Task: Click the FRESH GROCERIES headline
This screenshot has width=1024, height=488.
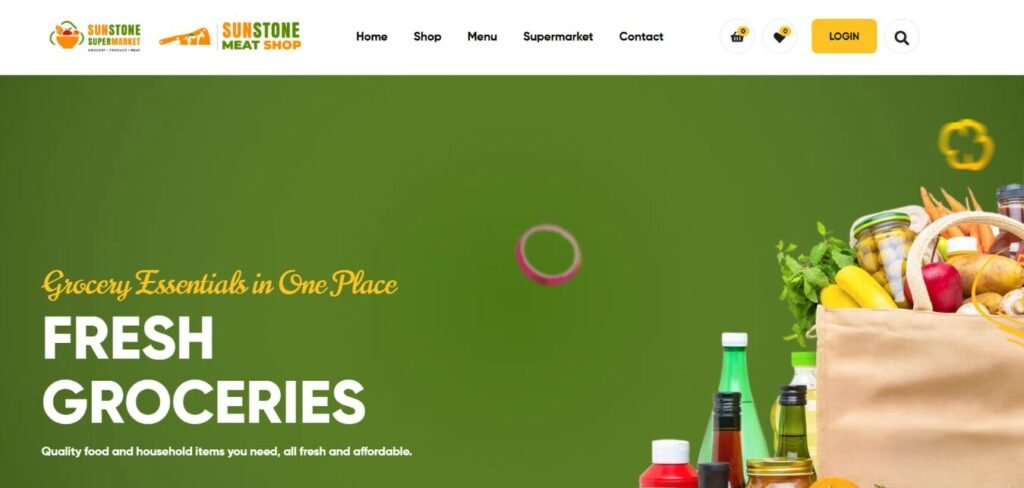Action: [x=203, y=370]
